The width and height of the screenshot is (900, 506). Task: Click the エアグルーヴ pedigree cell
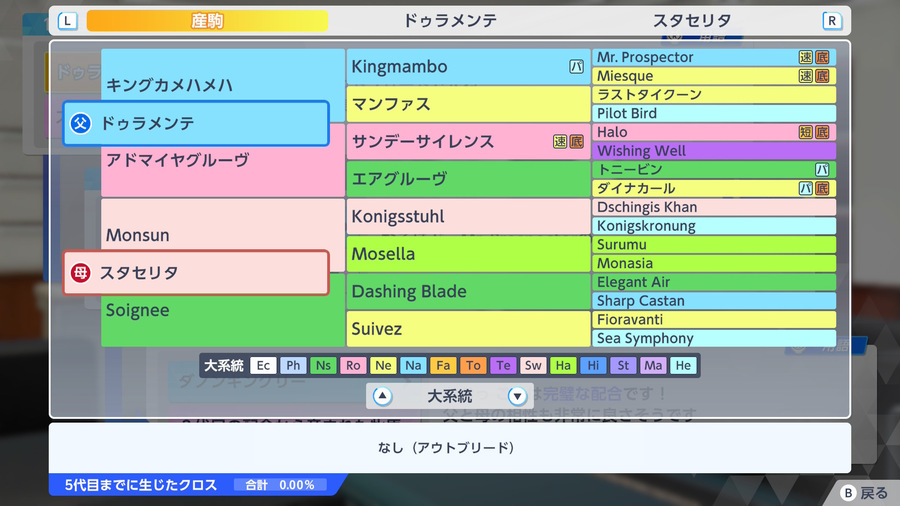coord(468,179)
